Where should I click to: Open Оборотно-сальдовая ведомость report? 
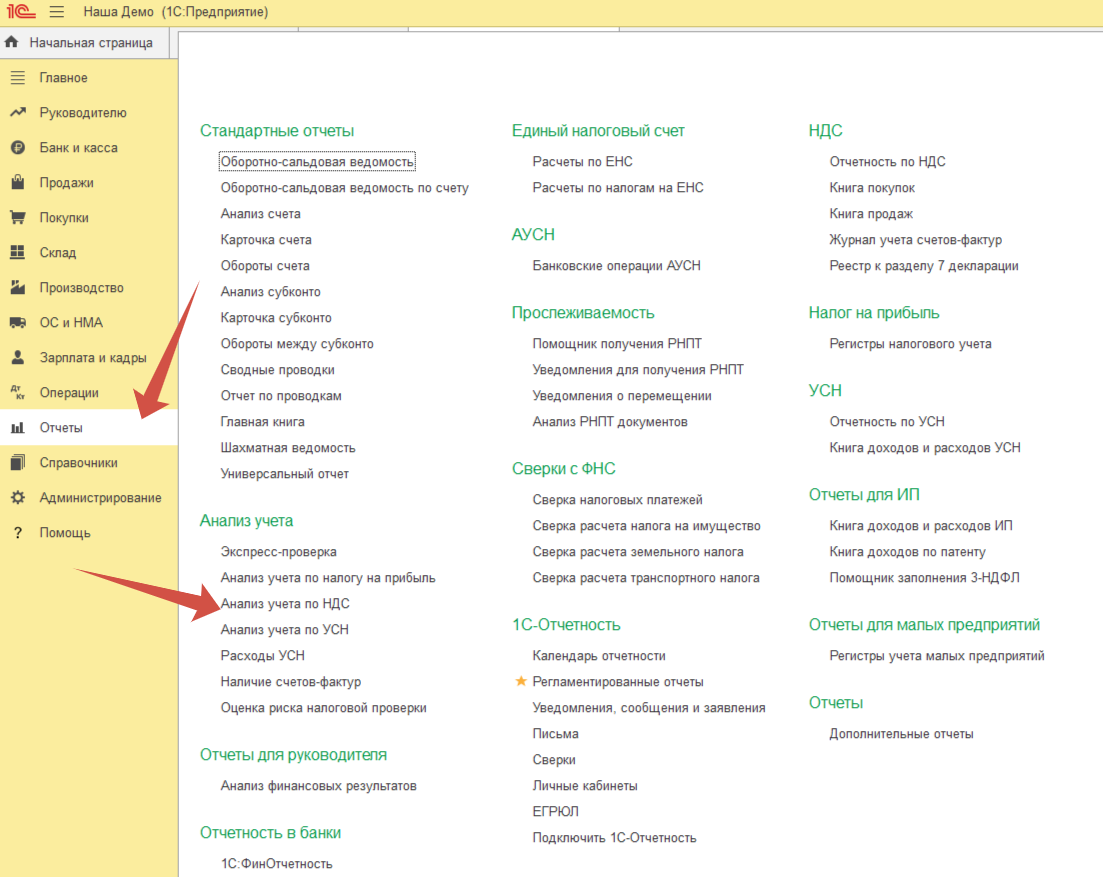click(x=317, y=162)
